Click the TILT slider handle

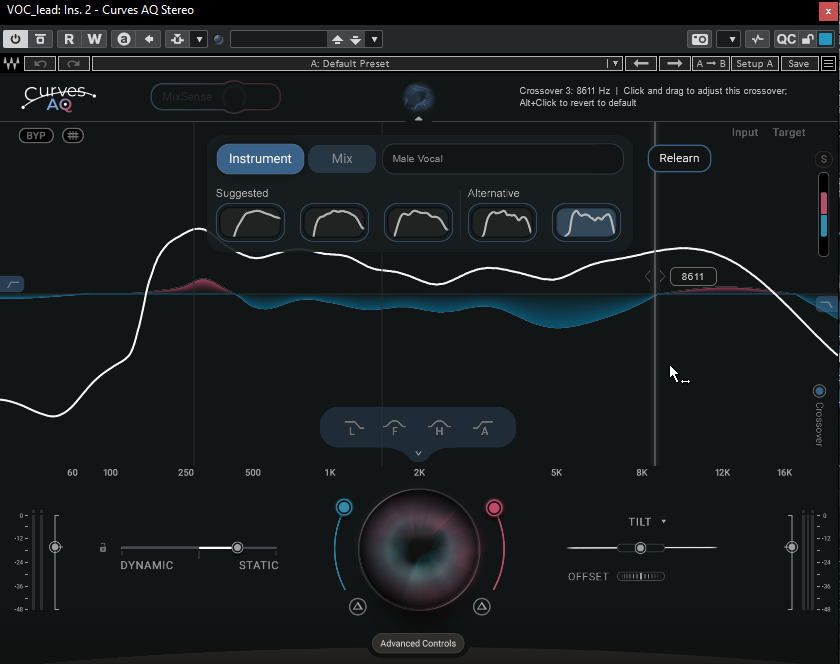640,548
